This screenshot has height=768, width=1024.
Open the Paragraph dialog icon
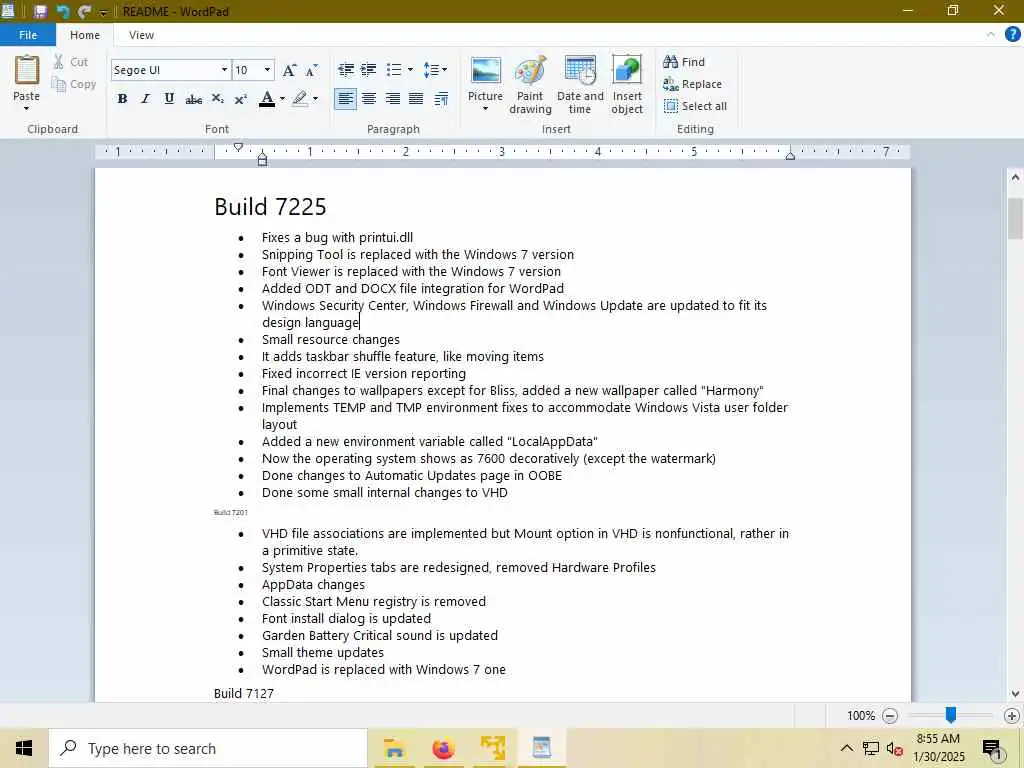pos(441,99)
